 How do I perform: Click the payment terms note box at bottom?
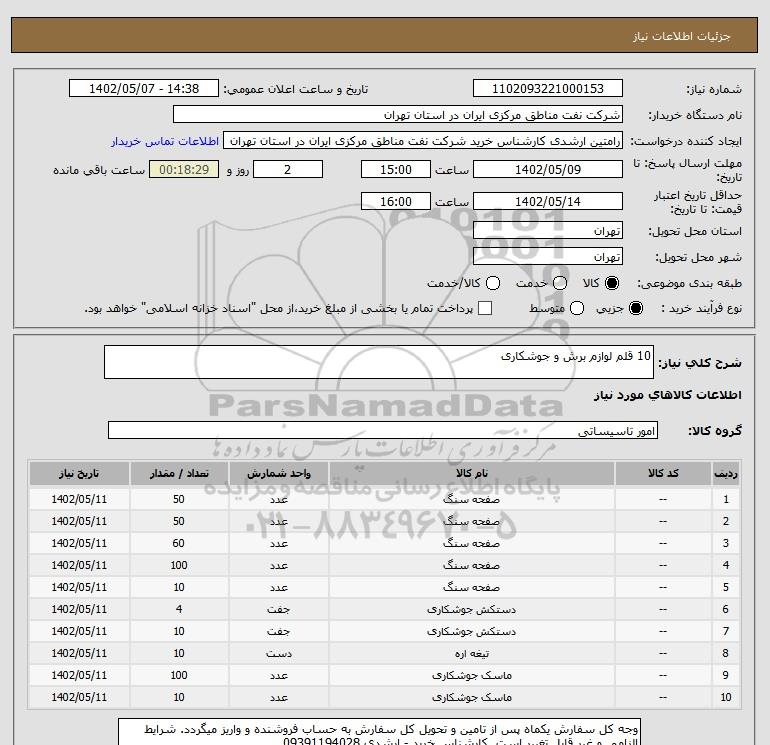pos(379,732)
